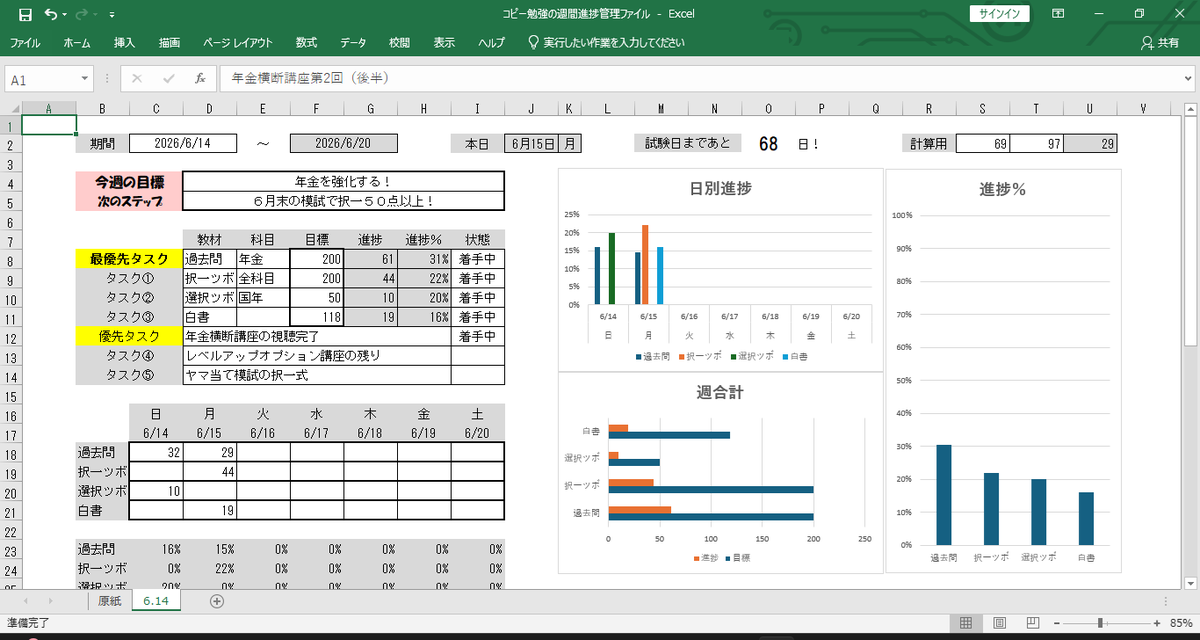Select the 6.14 sheet tab
Viewport: 1200px width, 640px height.
[x=155, y=601]
